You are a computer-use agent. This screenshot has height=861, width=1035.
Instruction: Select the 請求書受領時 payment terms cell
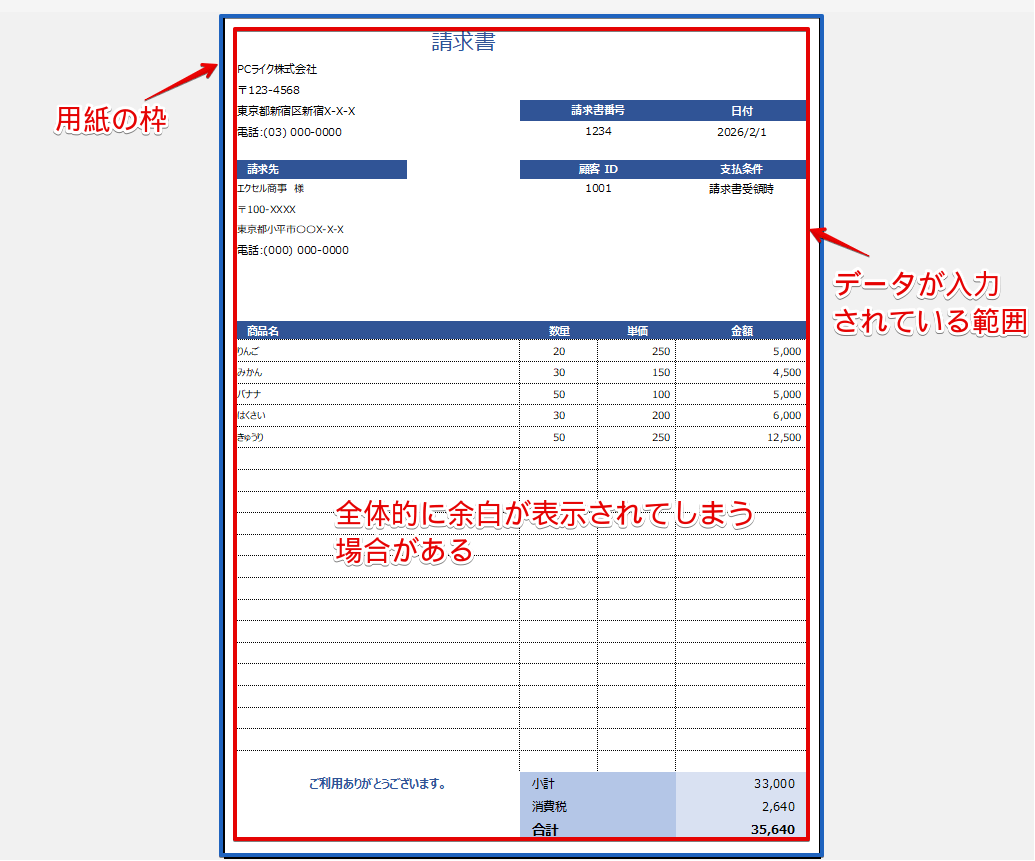pos(744,188)
